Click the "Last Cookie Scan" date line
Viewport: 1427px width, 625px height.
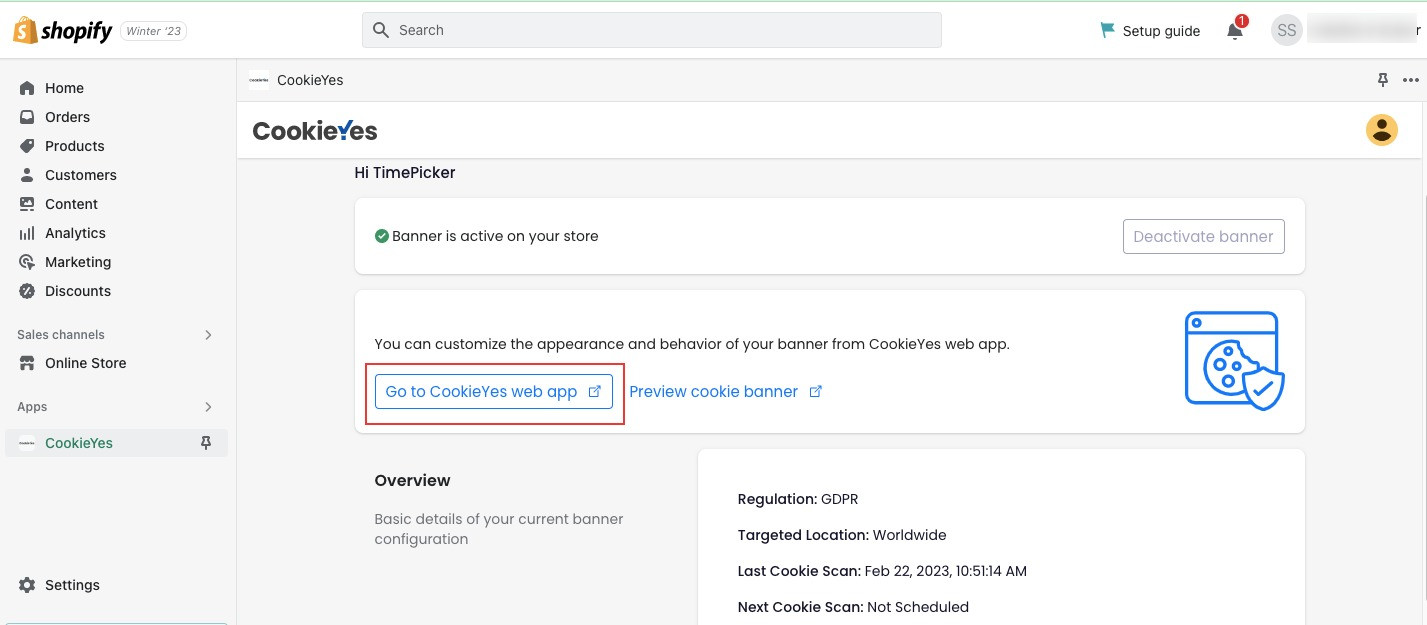pos(882,571)
